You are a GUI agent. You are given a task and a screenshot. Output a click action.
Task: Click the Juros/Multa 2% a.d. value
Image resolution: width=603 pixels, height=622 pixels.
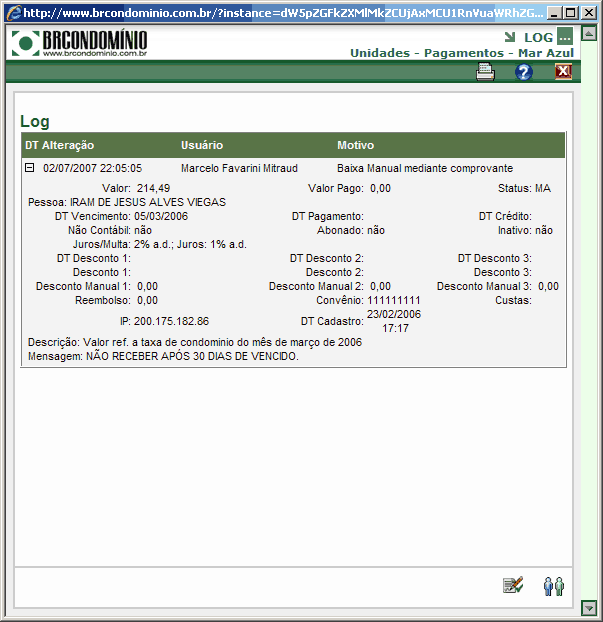[x=190, y=244]
